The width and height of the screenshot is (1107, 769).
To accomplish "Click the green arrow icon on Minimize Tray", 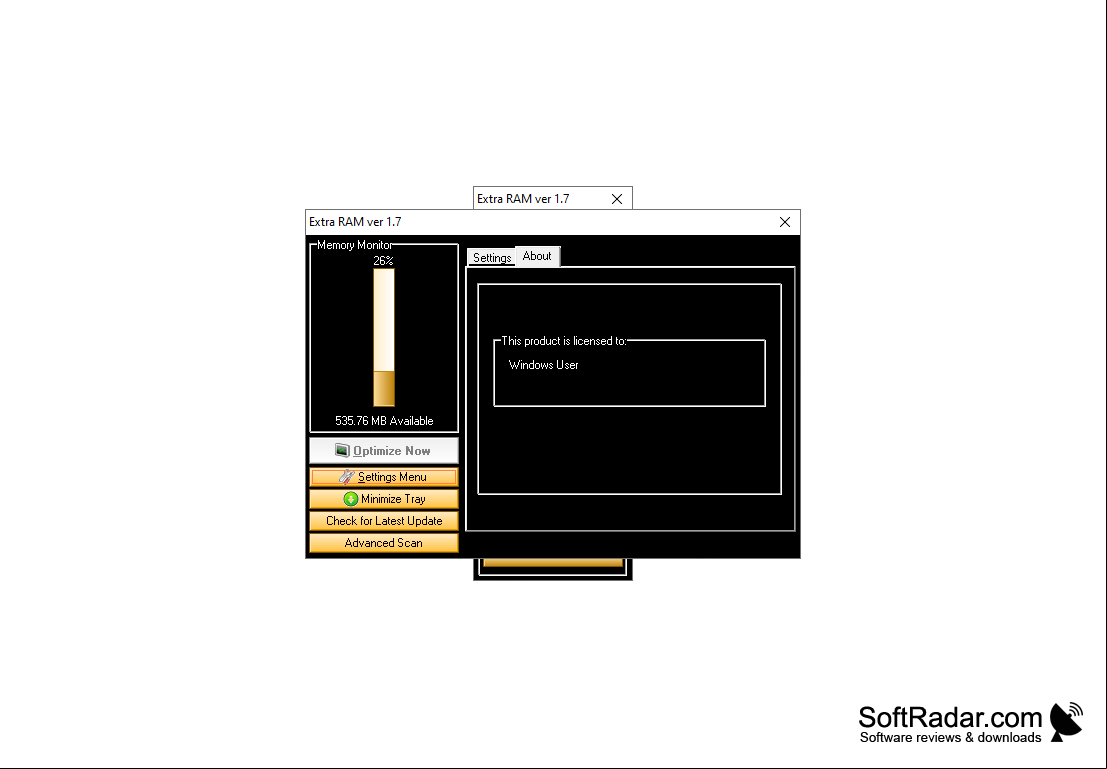I will point(351,499).
